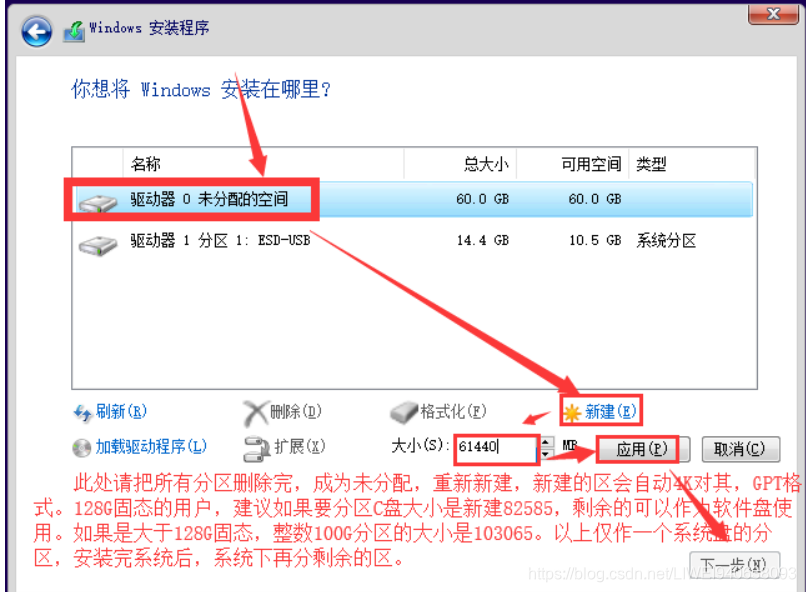Click 60.0 GB free space of drive 0

pos(595,199)
